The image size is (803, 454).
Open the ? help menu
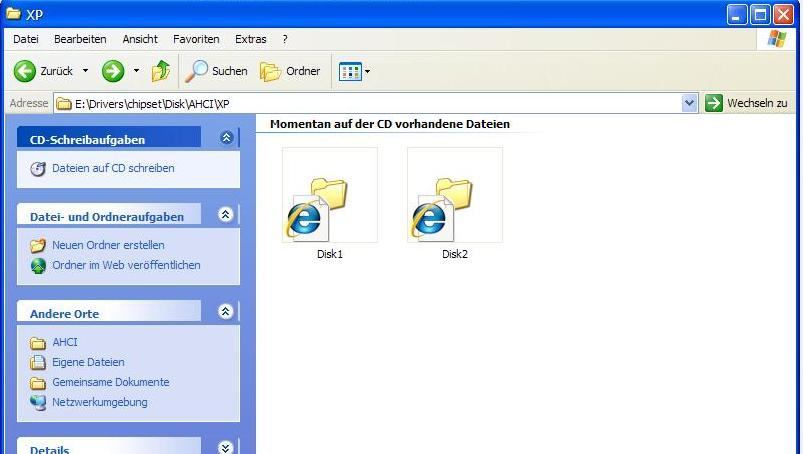pos(285,39)
